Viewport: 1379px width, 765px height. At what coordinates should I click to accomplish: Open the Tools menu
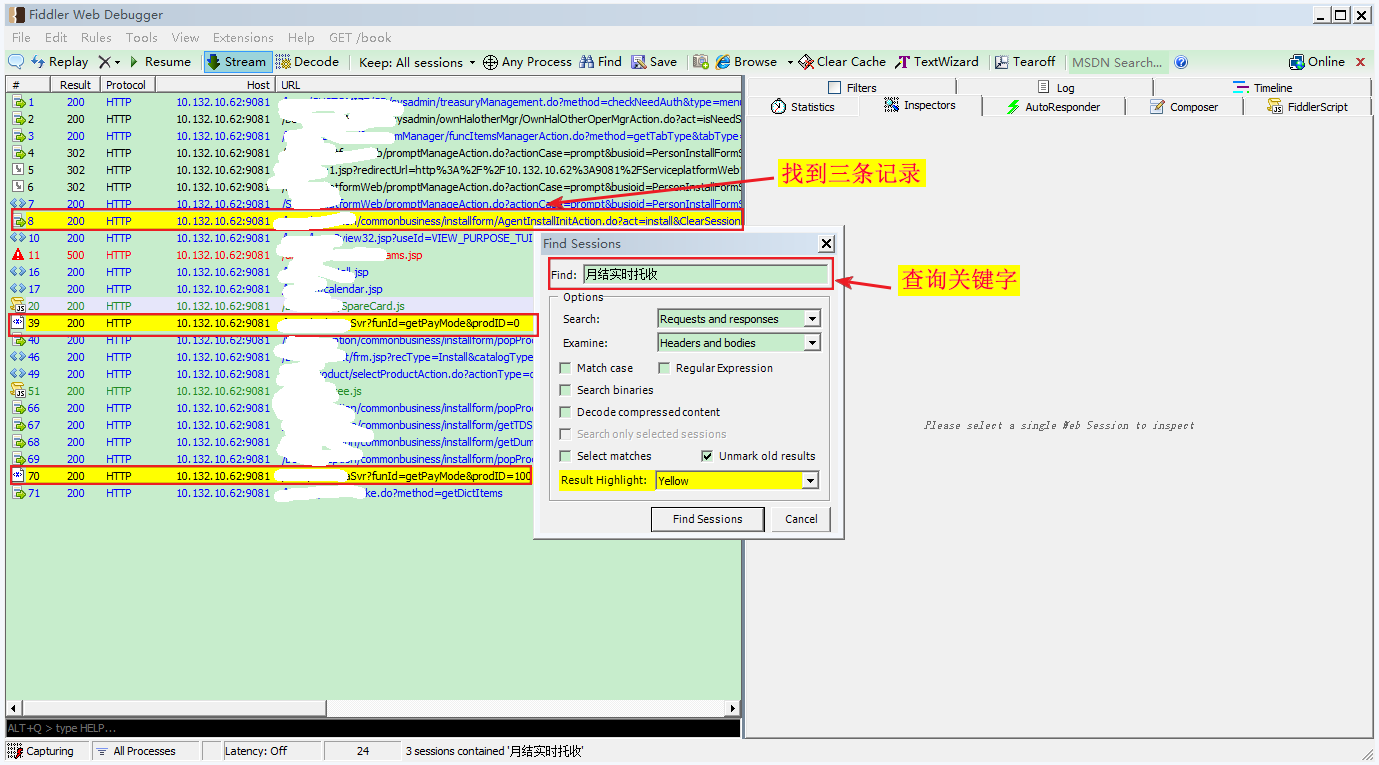coord(142,38)
